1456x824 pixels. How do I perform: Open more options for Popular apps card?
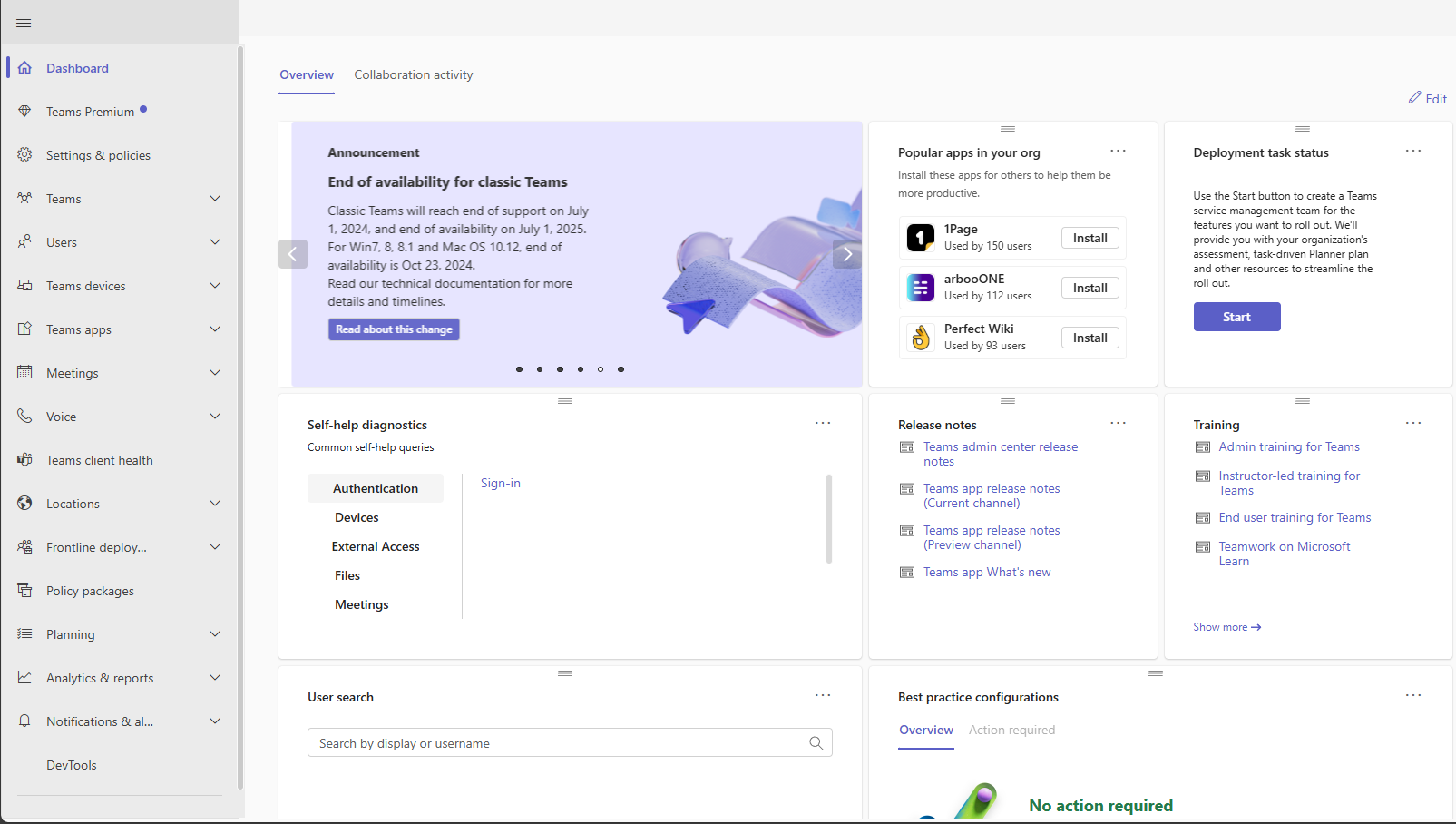click(x=1118, y=152)
